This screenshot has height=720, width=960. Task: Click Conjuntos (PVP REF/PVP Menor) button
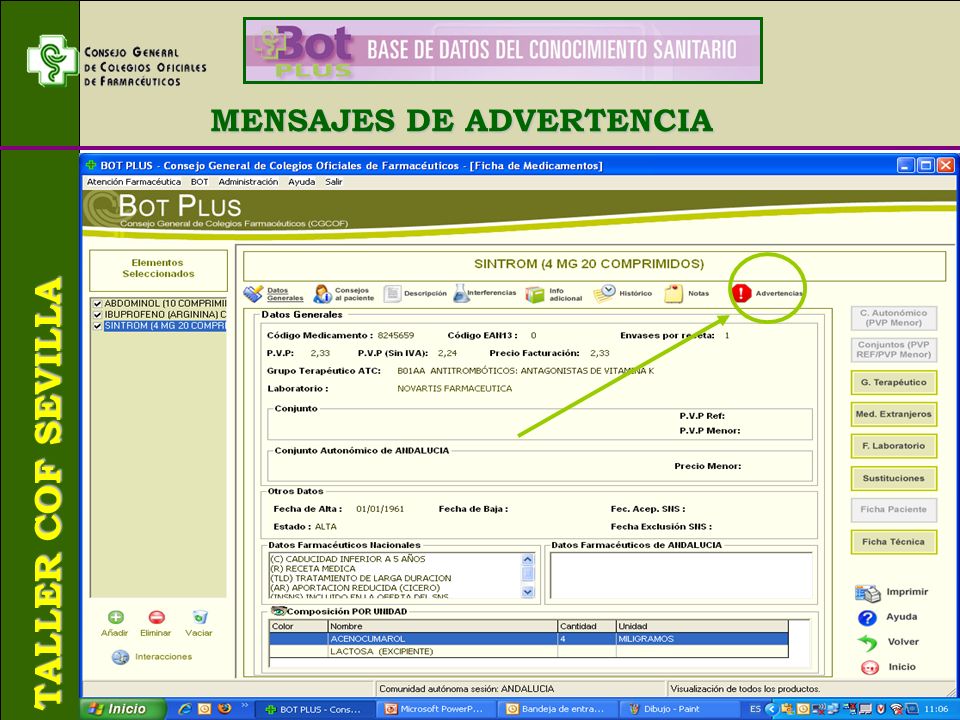tap(893, 350)
